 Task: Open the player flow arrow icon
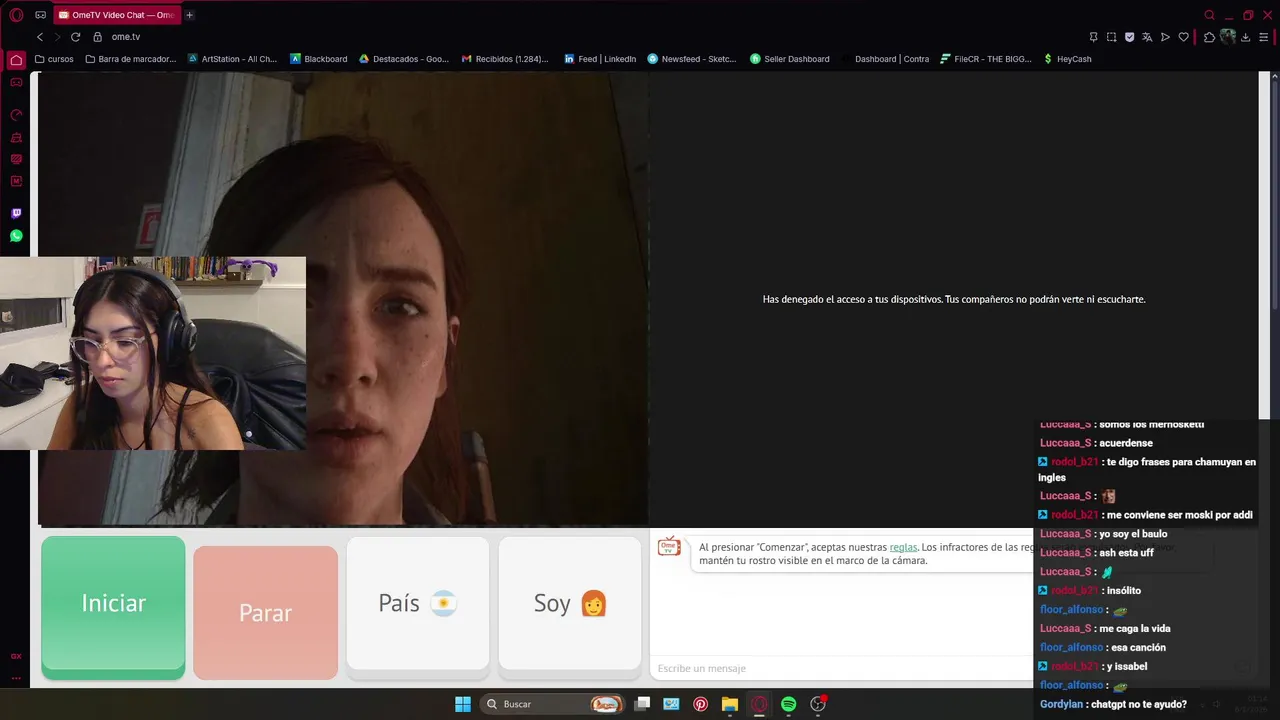pos(1165,37)
